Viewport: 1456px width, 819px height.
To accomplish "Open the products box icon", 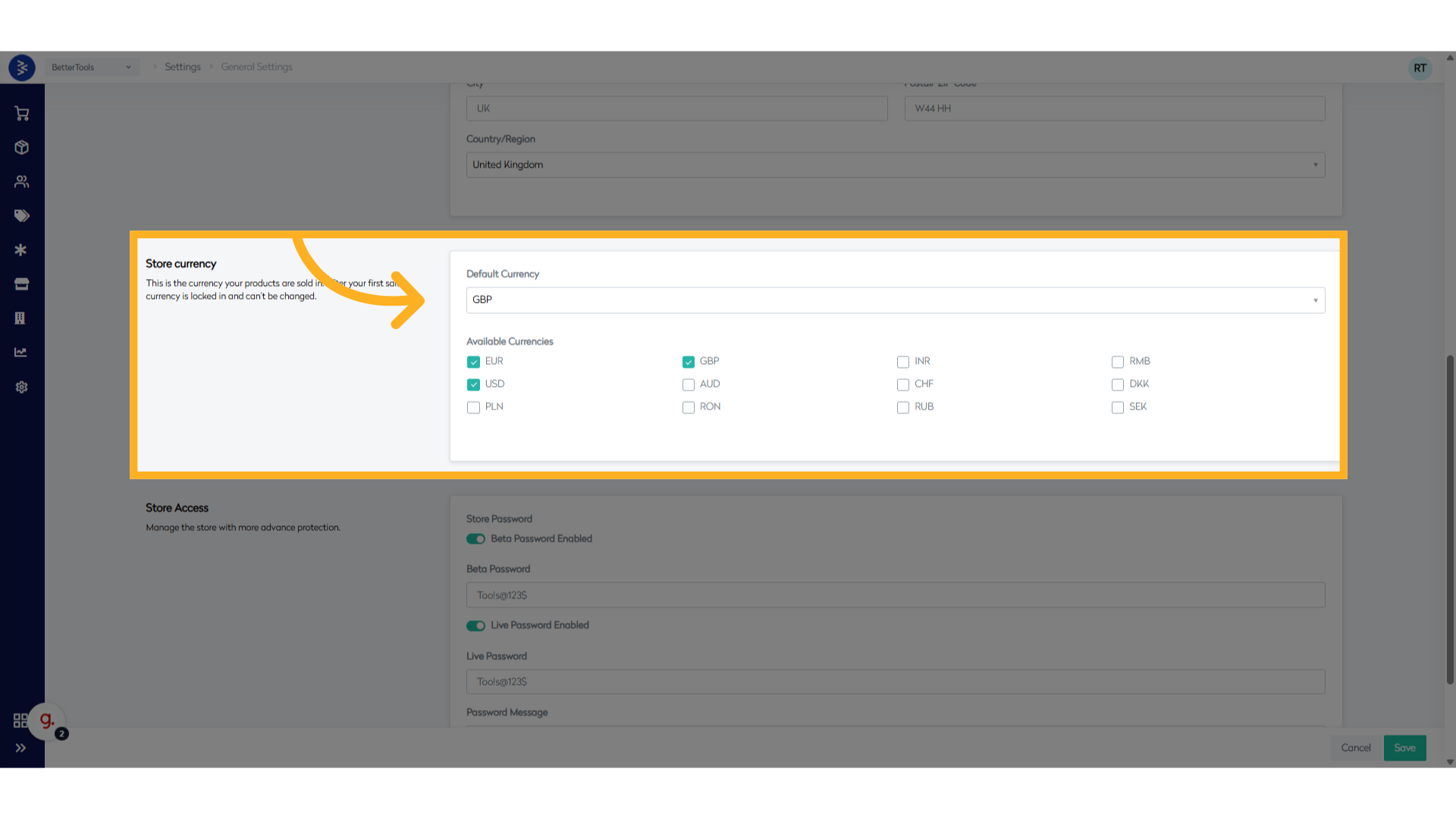I will click(21, 148).
